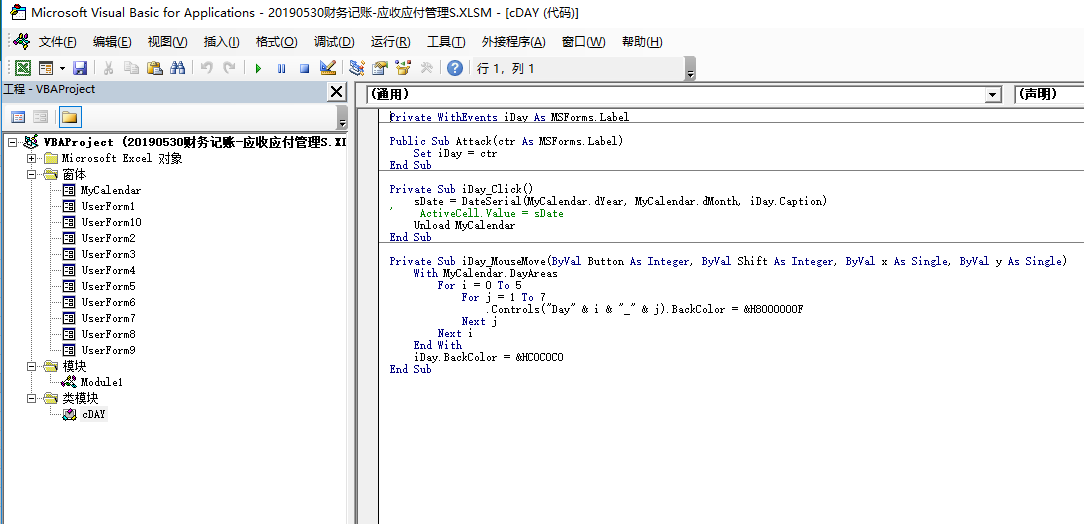1084x524 pixels.
Task: Click code line 'Unload MyCalendar'
Action: point(464,225)
